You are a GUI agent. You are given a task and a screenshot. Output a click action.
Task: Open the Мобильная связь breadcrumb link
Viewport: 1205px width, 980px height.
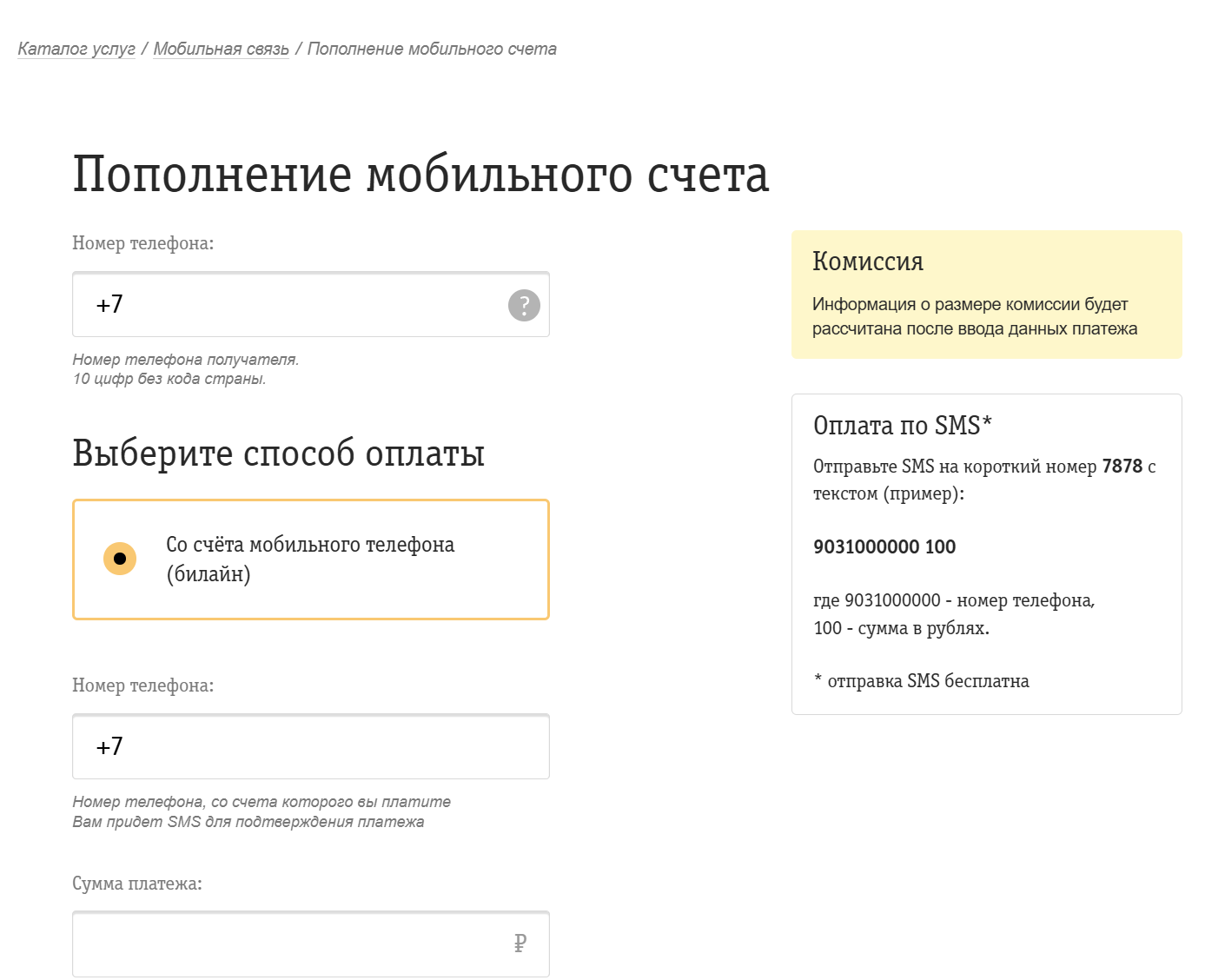click(x=221, y=50)
